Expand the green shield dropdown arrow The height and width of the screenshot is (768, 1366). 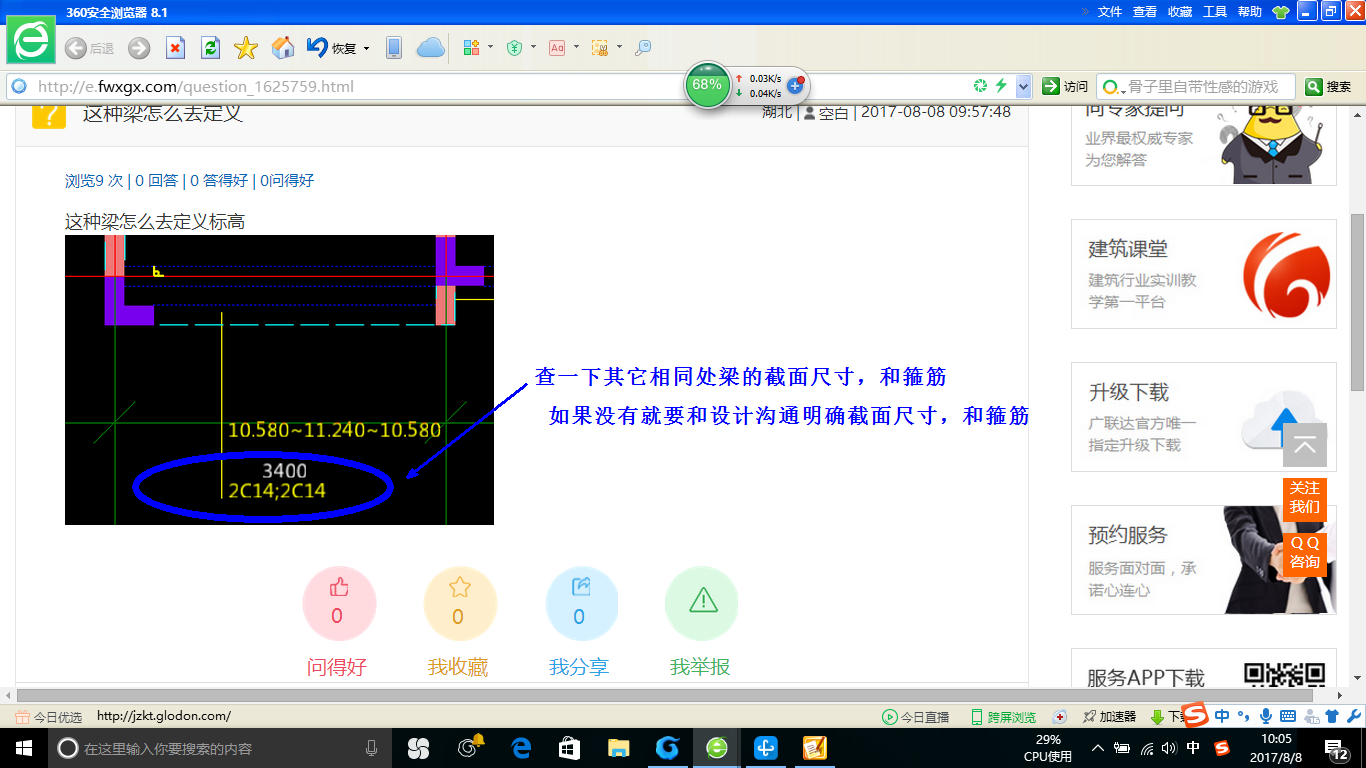tap(534, 48)
